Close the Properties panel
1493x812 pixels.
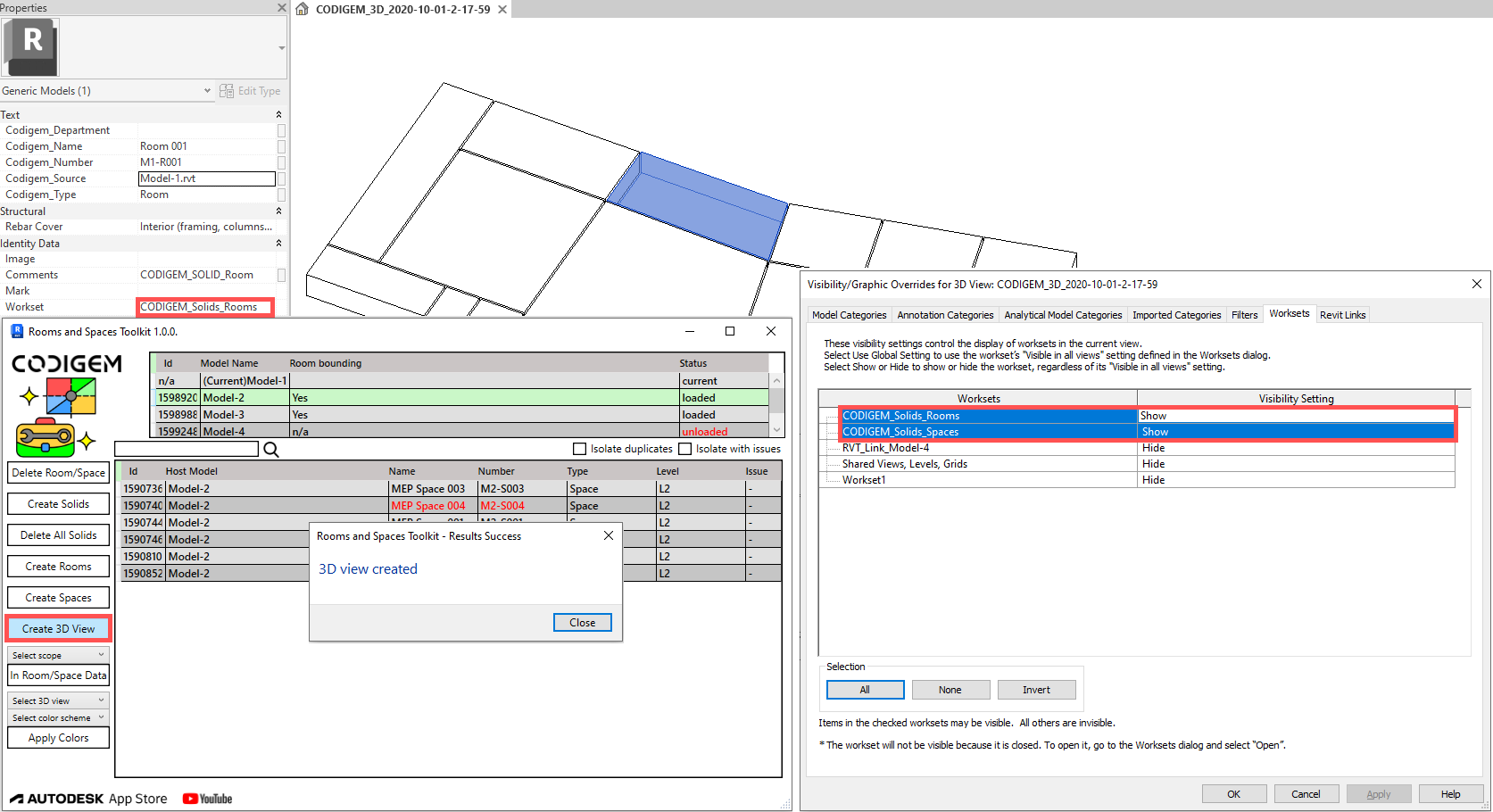(x=282, y=8)
